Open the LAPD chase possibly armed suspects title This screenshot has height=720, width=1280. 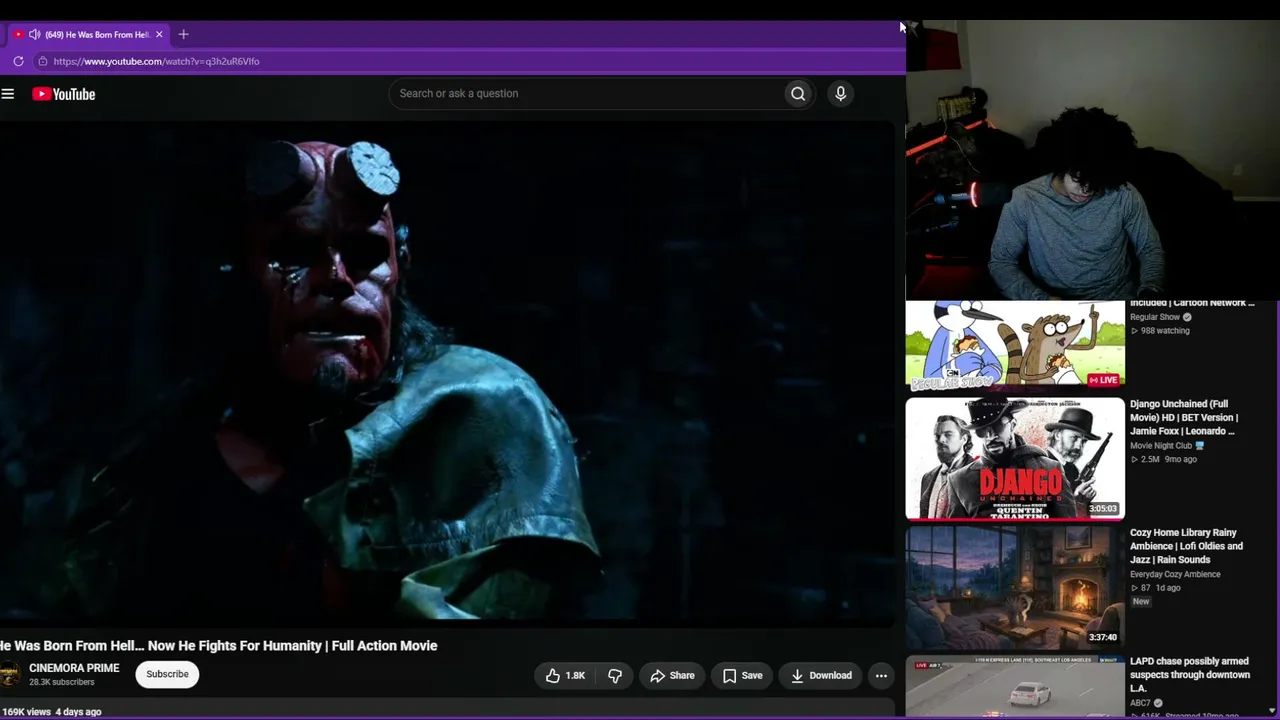pyautogui.click(x=1190, y=675)
